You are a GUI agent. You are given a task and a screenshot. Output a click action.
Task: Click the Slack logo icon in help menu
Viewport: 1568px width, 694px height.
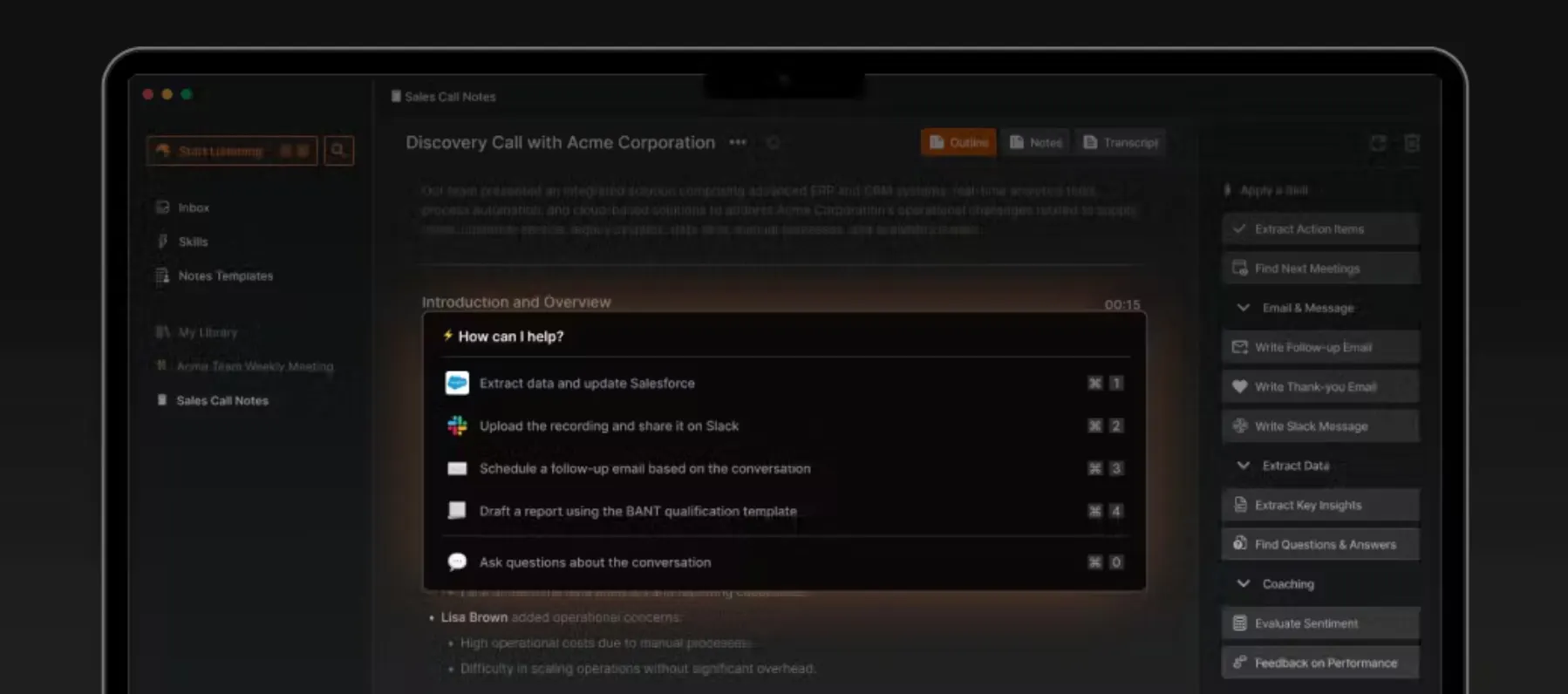(x=457, y=425)
